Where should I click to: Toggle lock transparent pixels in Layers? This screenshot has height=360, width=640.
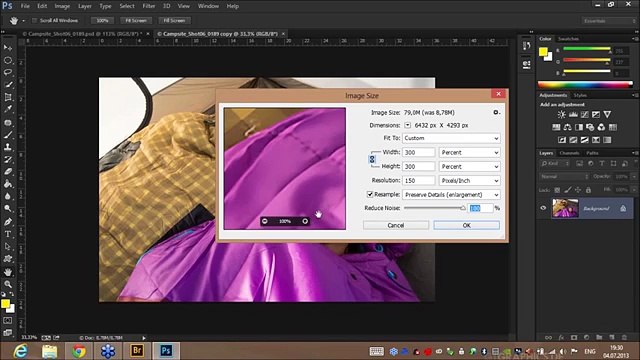click(x=557, y=190)
